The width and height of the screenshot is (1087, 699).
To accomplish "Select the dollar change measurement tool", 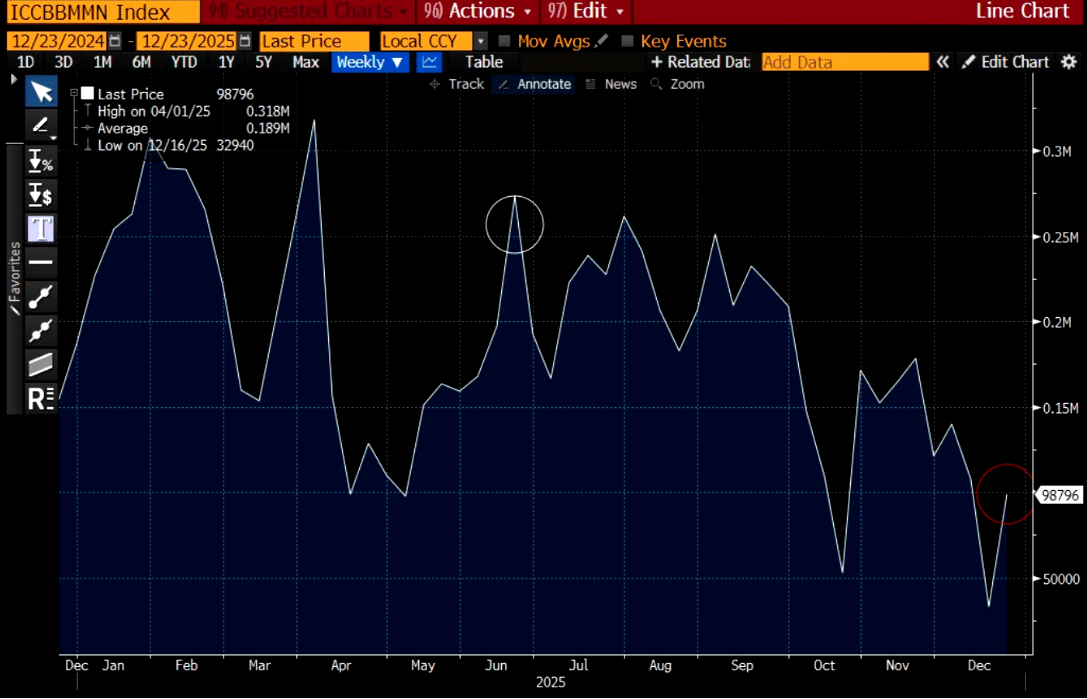I will click(41, 194).
